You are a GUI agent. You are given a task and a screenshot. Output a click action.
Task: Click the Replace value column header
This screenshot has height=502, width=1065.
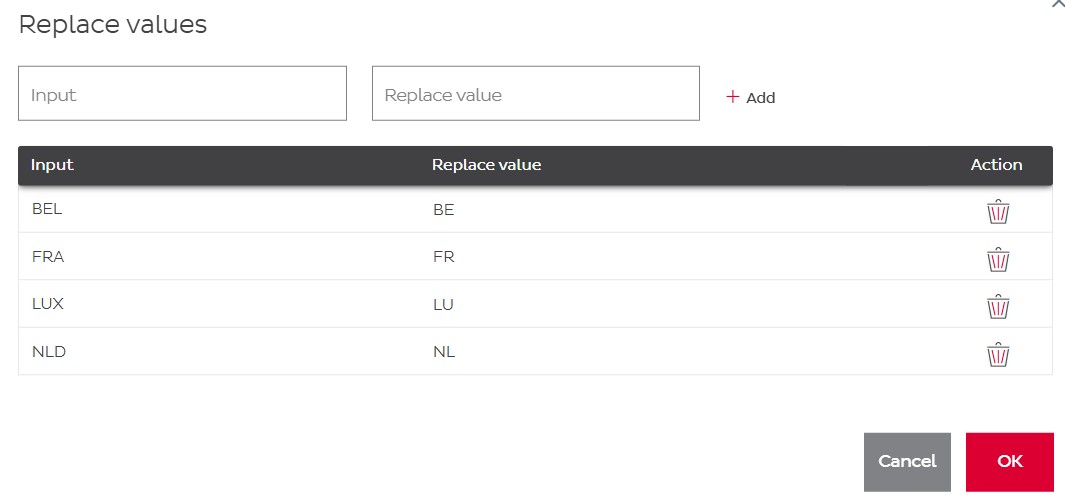(x=486, y=165)
